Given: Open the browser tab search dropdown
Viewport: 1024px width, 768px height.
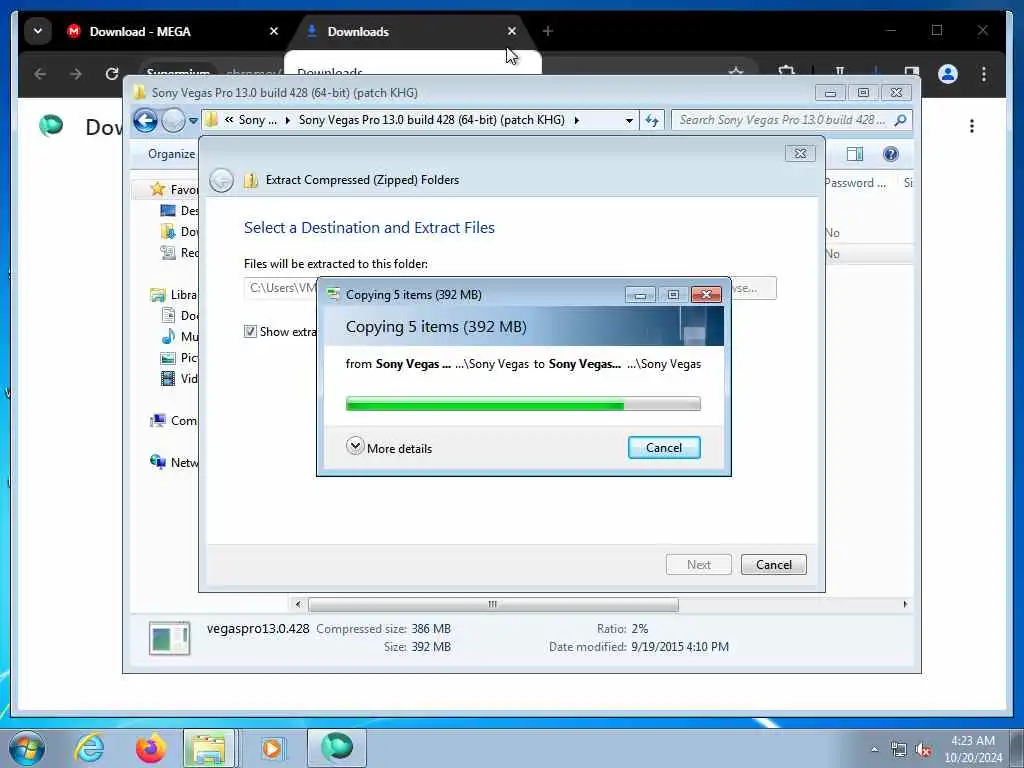Looking at the screenshot, I should click(38, 31).
